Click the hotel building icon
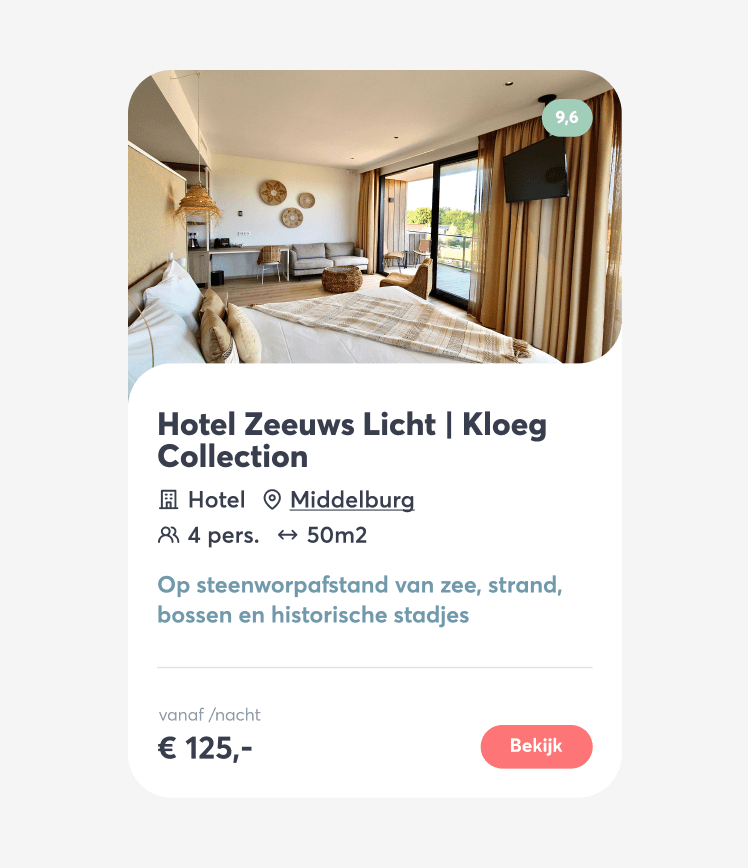 point(168,500)
